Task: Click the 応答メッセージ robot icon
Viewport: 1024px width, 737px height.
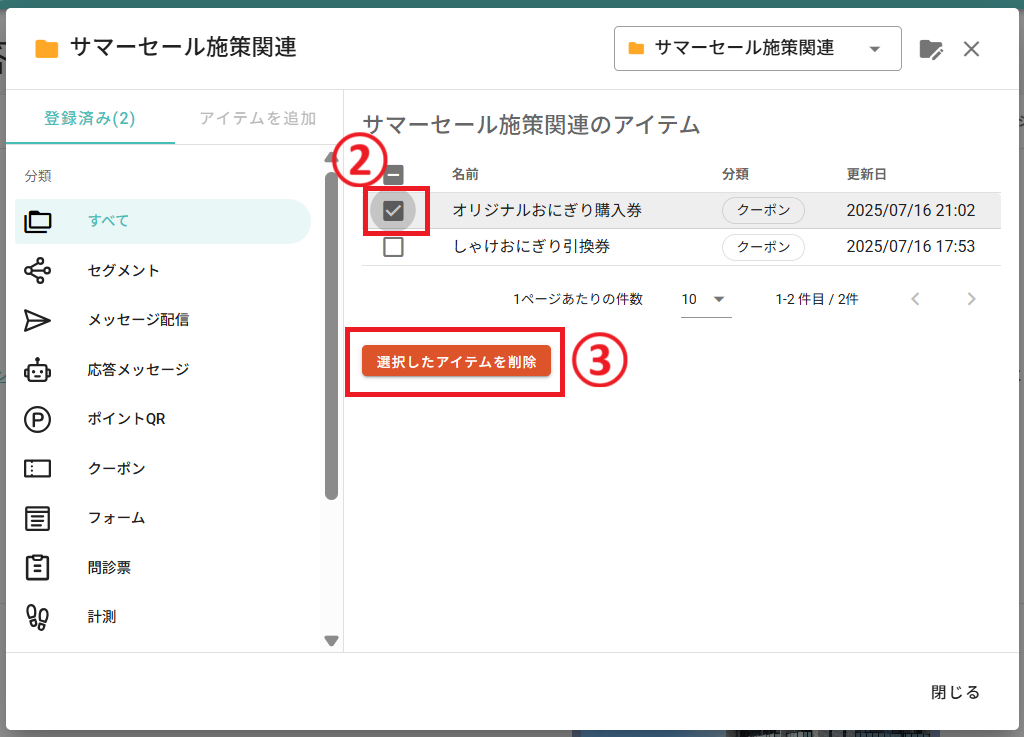Action: point(37,370)
